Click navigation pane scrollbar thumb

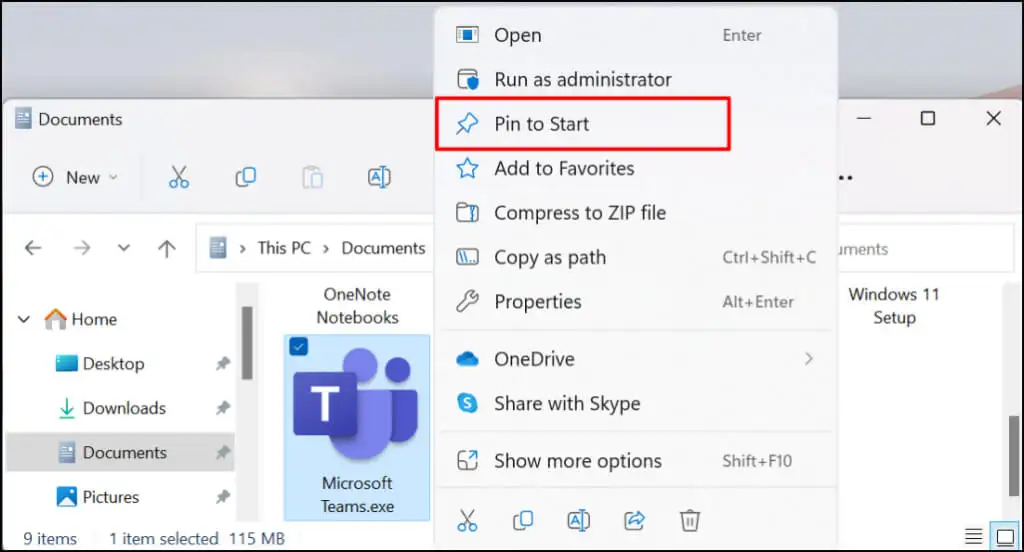(247, 342)
